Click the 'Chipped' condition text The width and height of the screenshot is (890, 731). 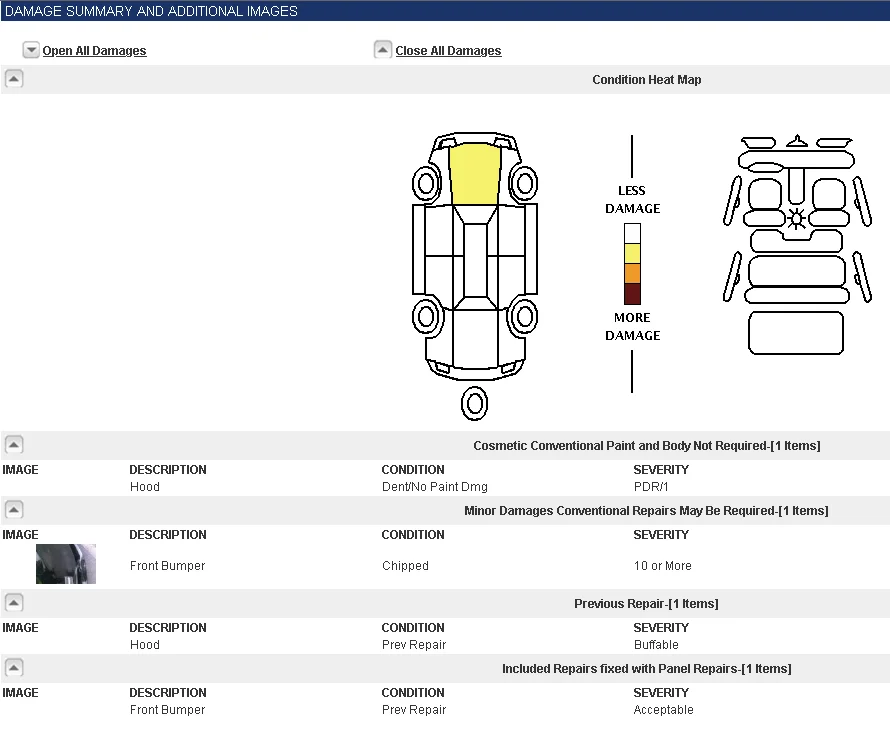coord(405,565)
